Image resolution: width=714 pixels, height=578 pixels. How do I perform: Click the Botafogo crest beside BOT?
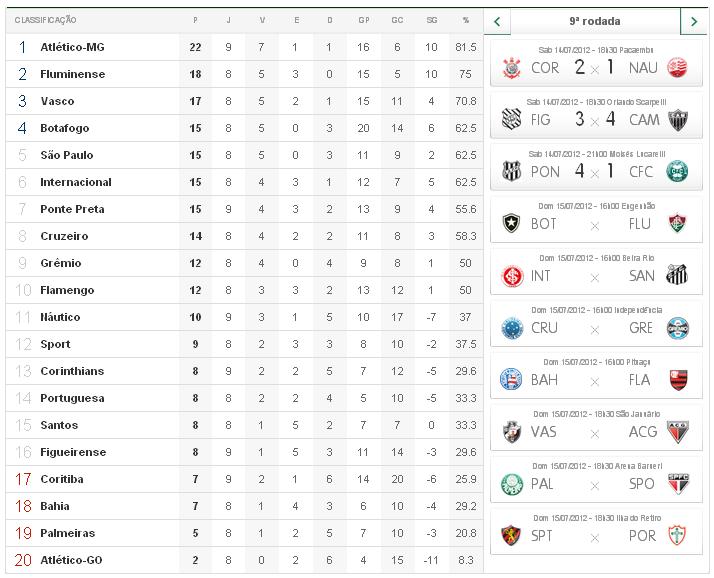(x=512, y=223)
